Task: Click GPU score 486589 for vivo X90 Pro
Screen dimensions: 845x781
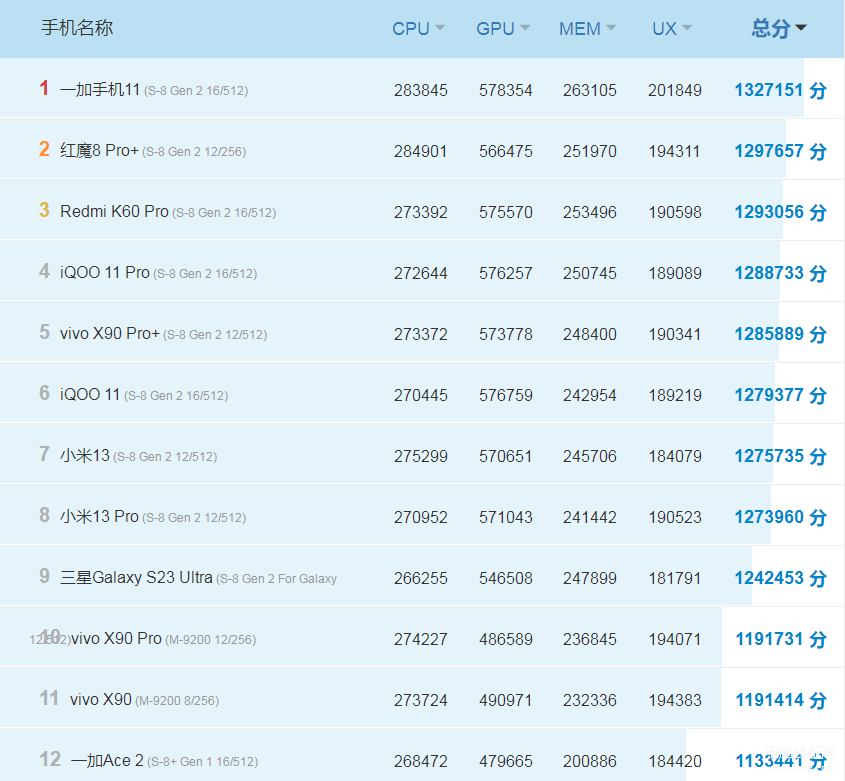Action: (505, 639)
